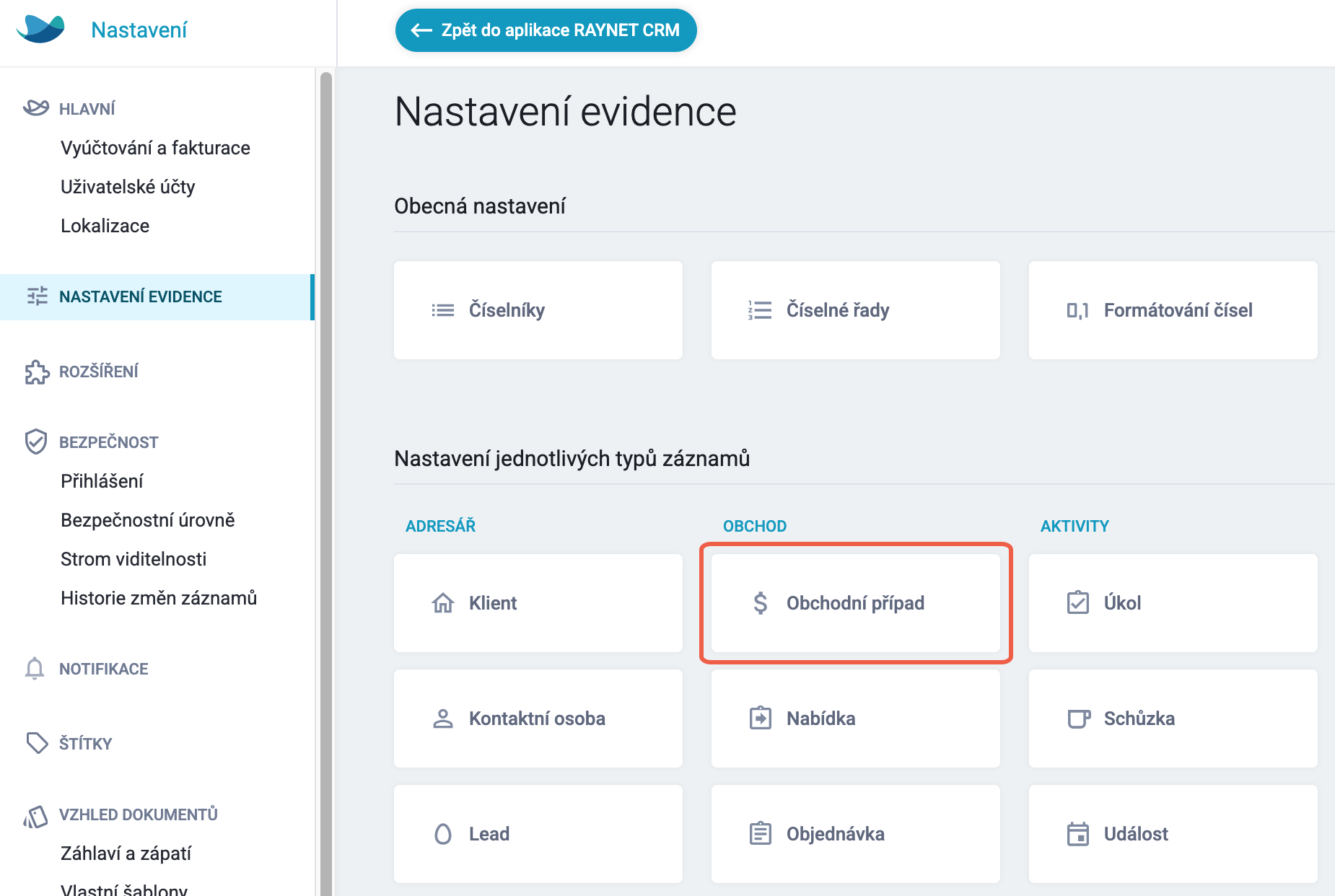This screenshot has width=1335, height=896.
Task: Click the Kontaktní osoba person icon
Action: [x=443, y=719]
